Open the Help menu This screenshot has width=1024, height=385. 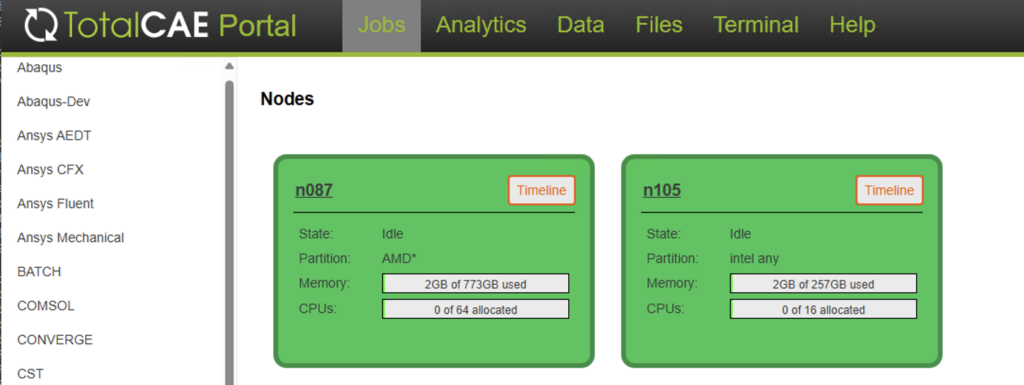coord(852,25)
